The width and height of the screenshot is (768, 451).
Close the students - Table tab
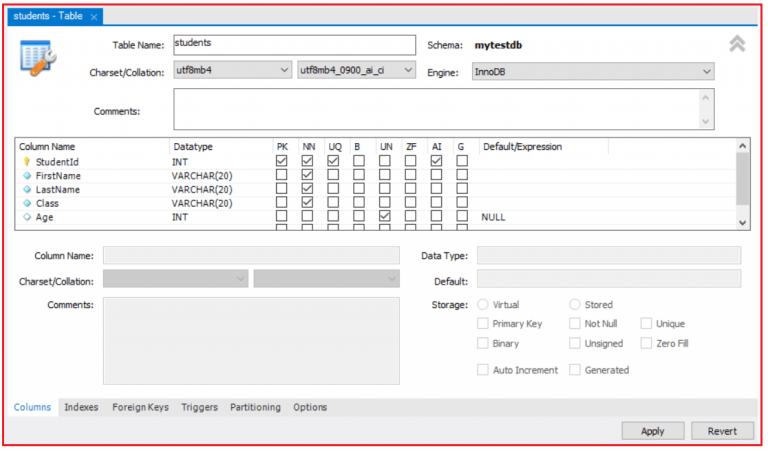[x=94, y=17]
